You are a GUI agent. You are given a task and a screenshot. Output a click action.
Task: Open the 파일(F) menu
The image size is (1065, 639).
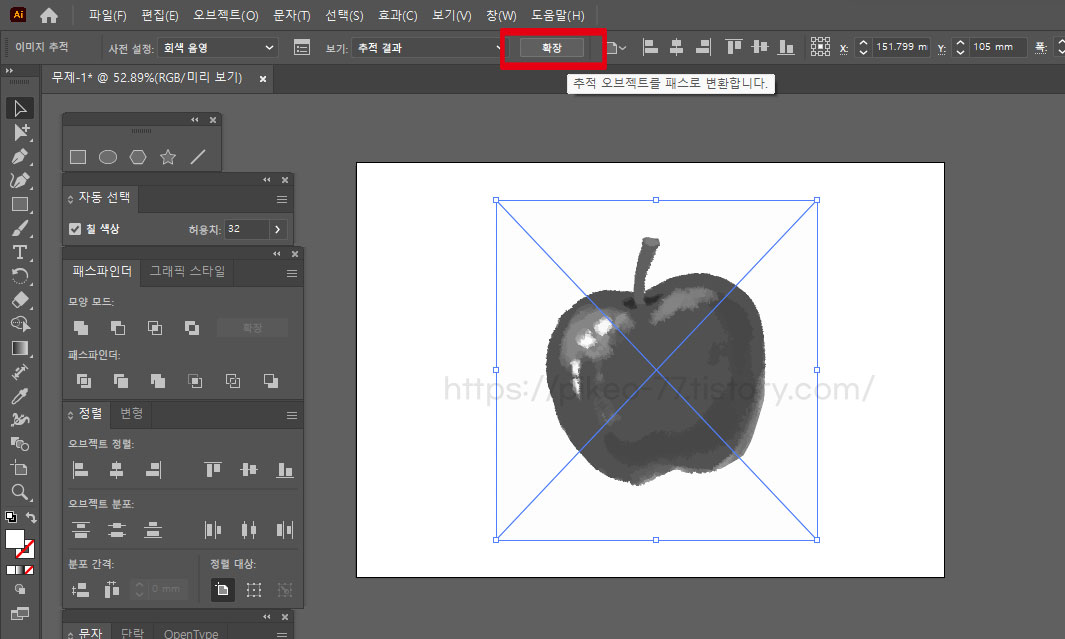tap(108, 15)
